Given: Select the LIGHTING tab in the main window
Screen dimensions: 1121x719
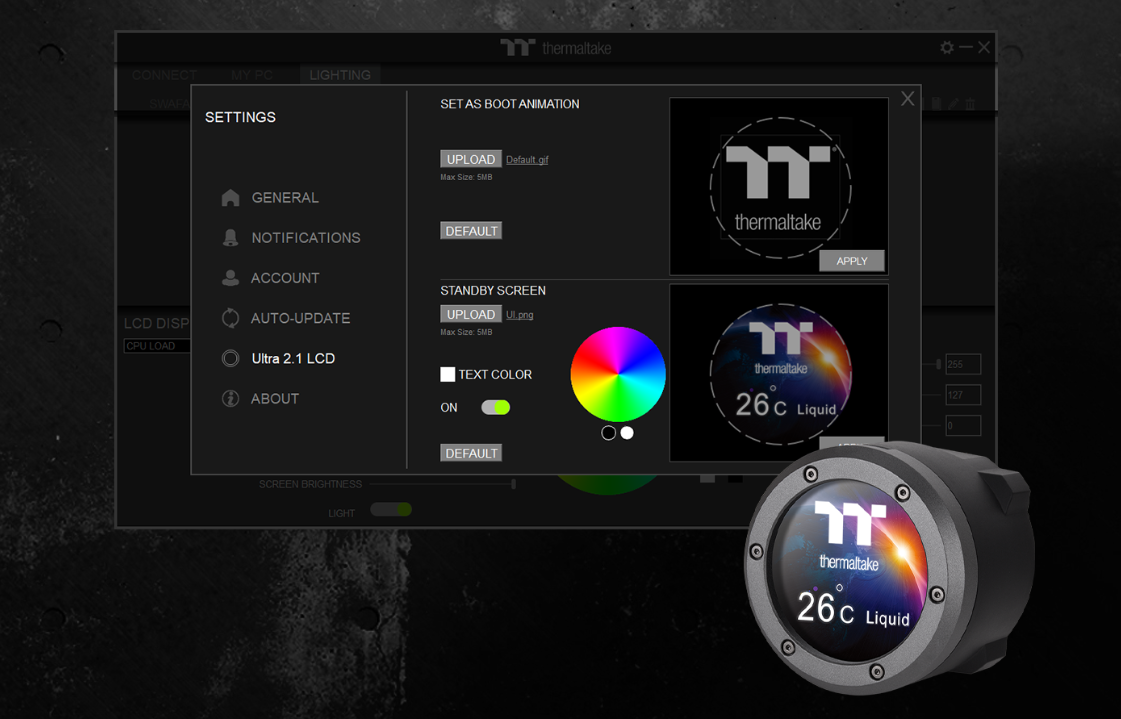Looking at the screenshot, I should (340, 75).
